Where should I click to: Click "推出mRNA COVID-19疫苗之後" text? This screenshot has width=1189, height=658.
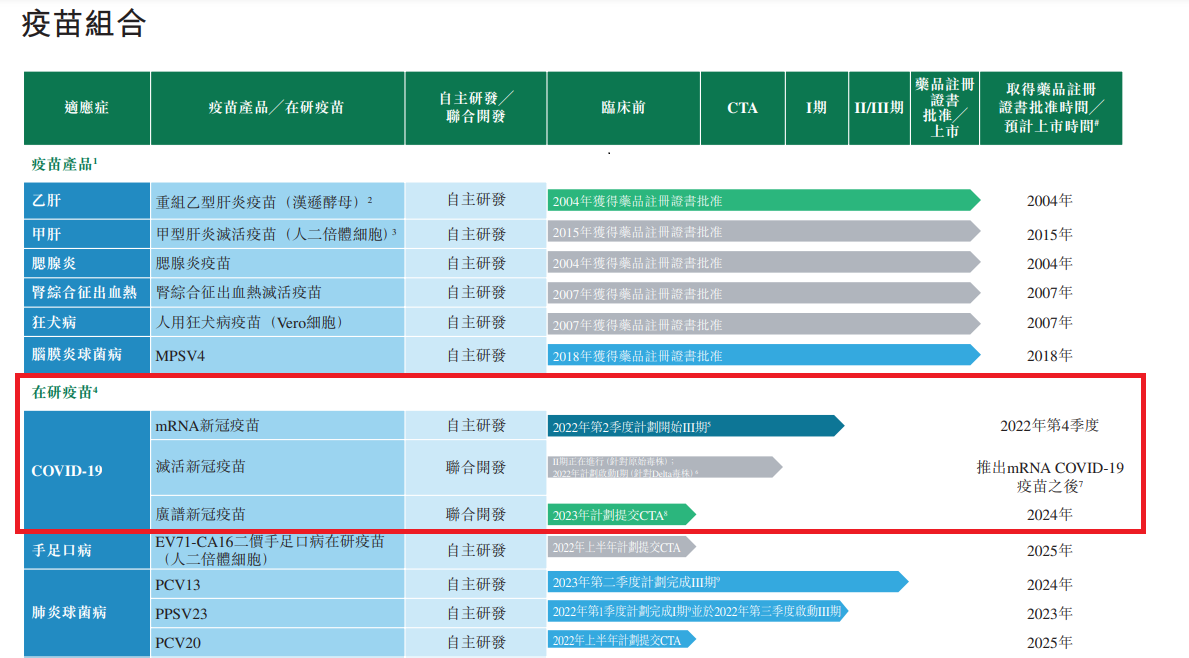point(1050,477)
